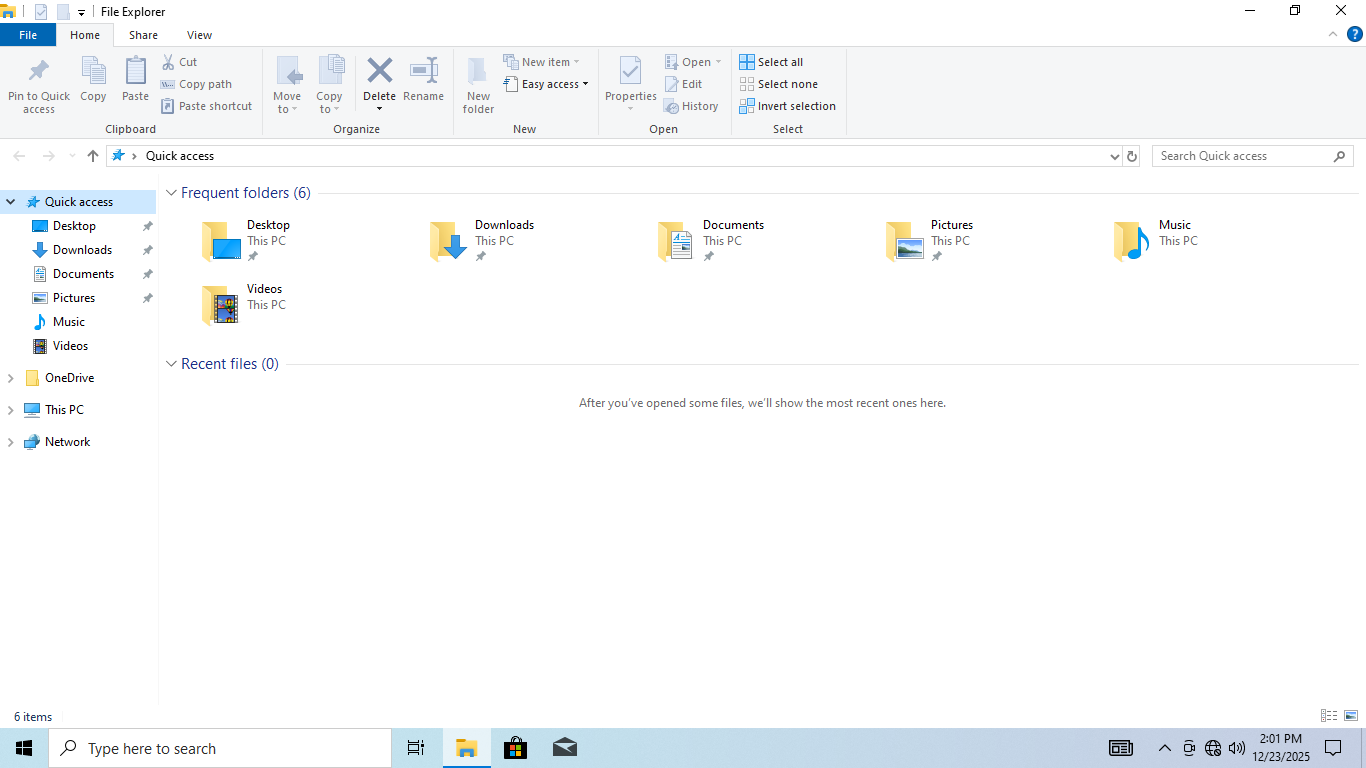Click the Pin to Quick access icon
This screenshot has height=768, width=1366.
(x=39, y=72)
